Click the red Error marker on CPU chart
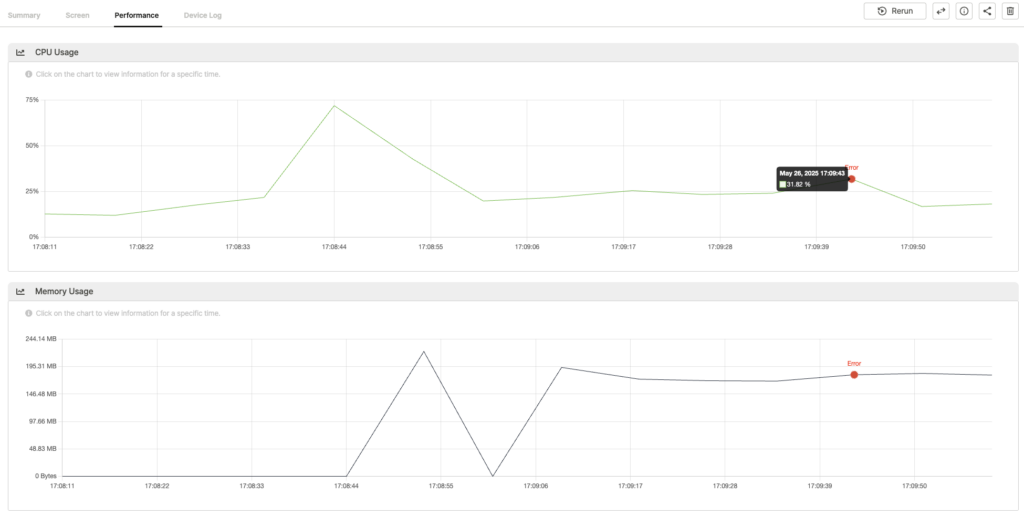1024x516 pixels. point(851,179)
